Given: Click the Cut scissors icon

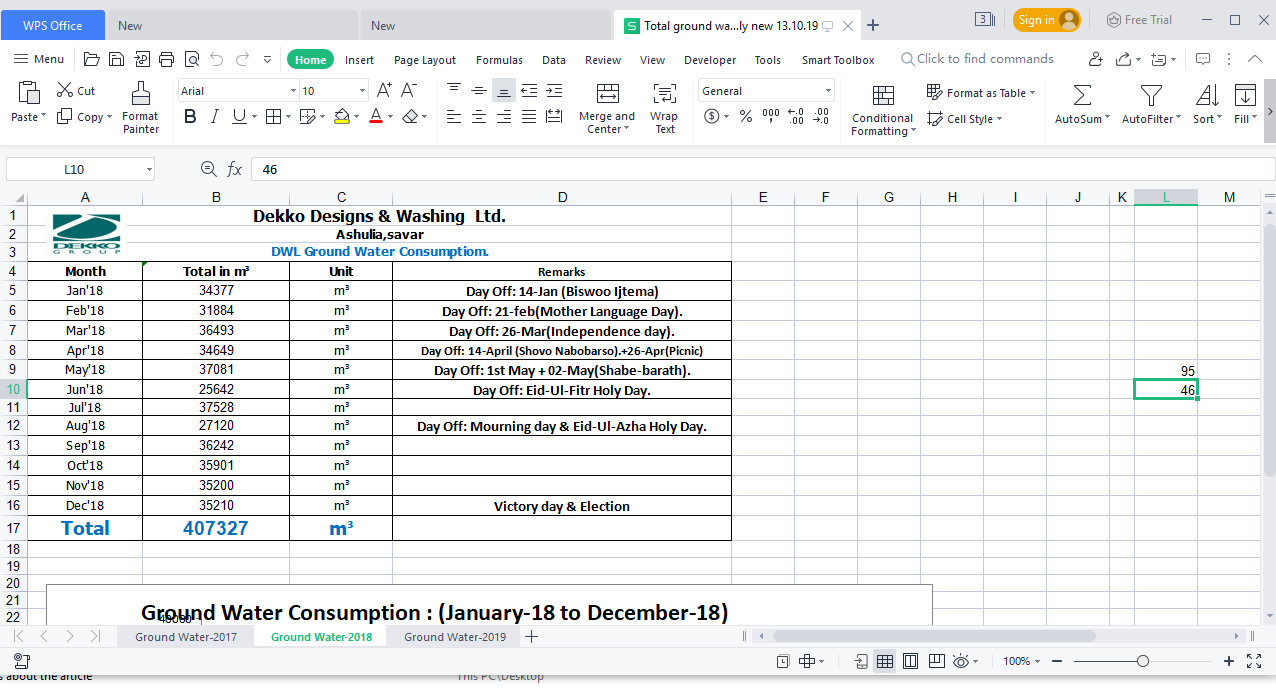Looking at the screenshot, I should coord(65,90).
